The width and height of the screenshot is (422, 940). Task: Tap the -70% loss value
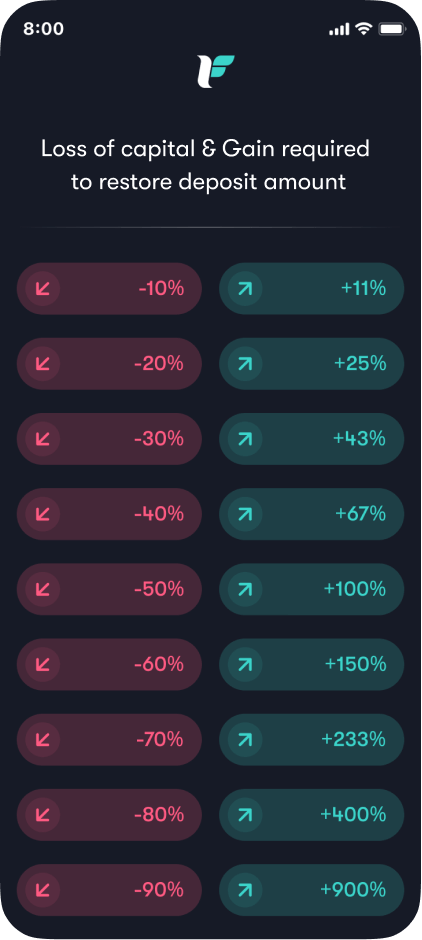coord(159,740)
